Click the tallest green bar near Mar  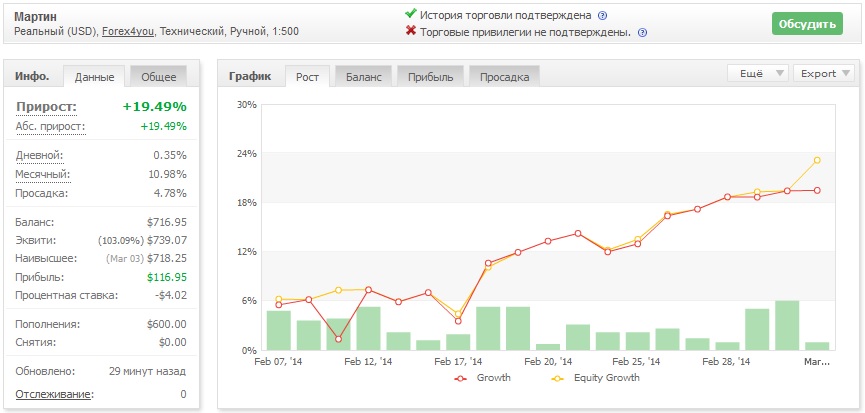click(x=787, y=325)
